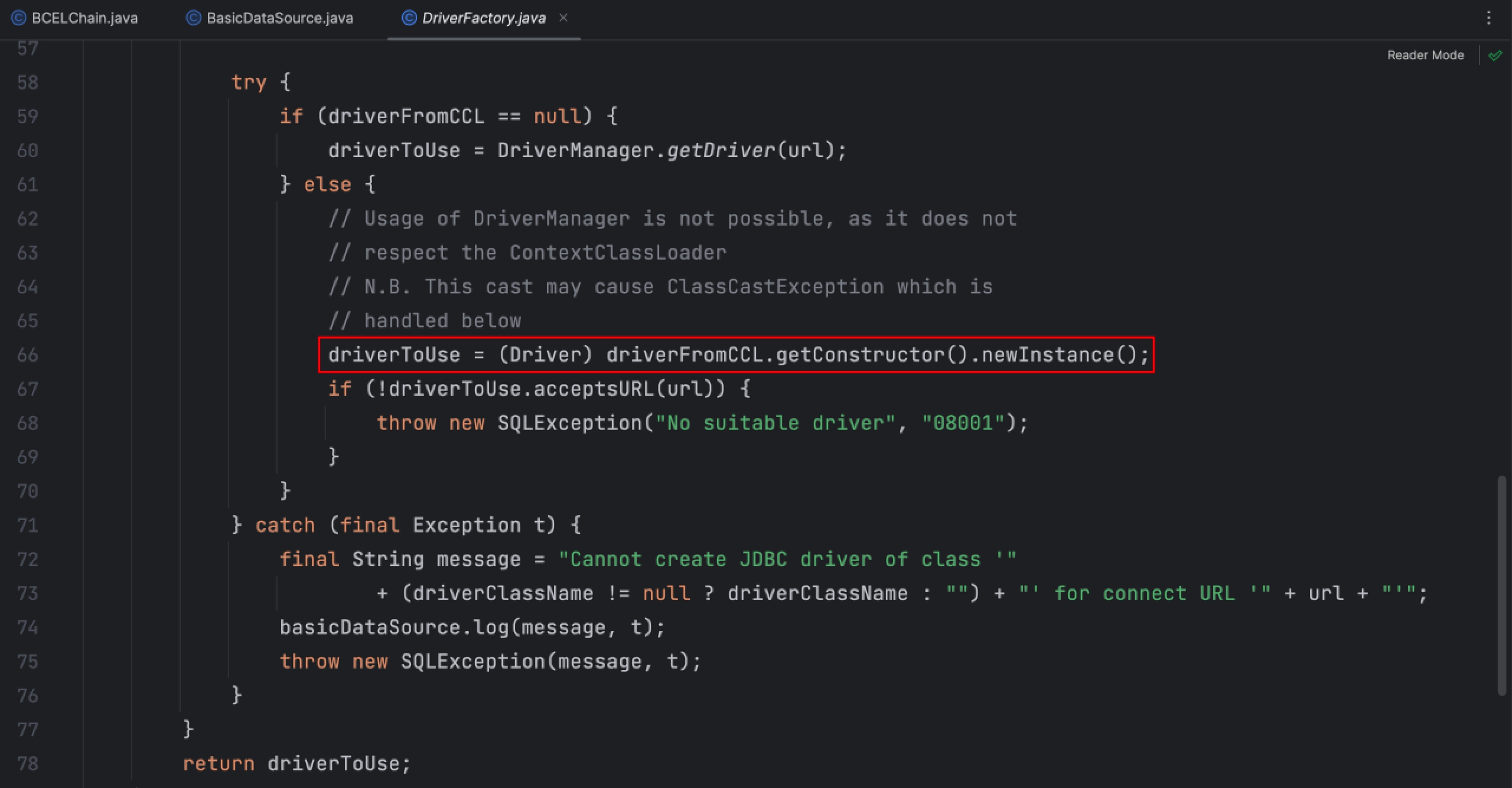Click the string "Cannot create JDBC driver of class '"
Screen dimensions: 1512x788
click(x=787, y=559)
